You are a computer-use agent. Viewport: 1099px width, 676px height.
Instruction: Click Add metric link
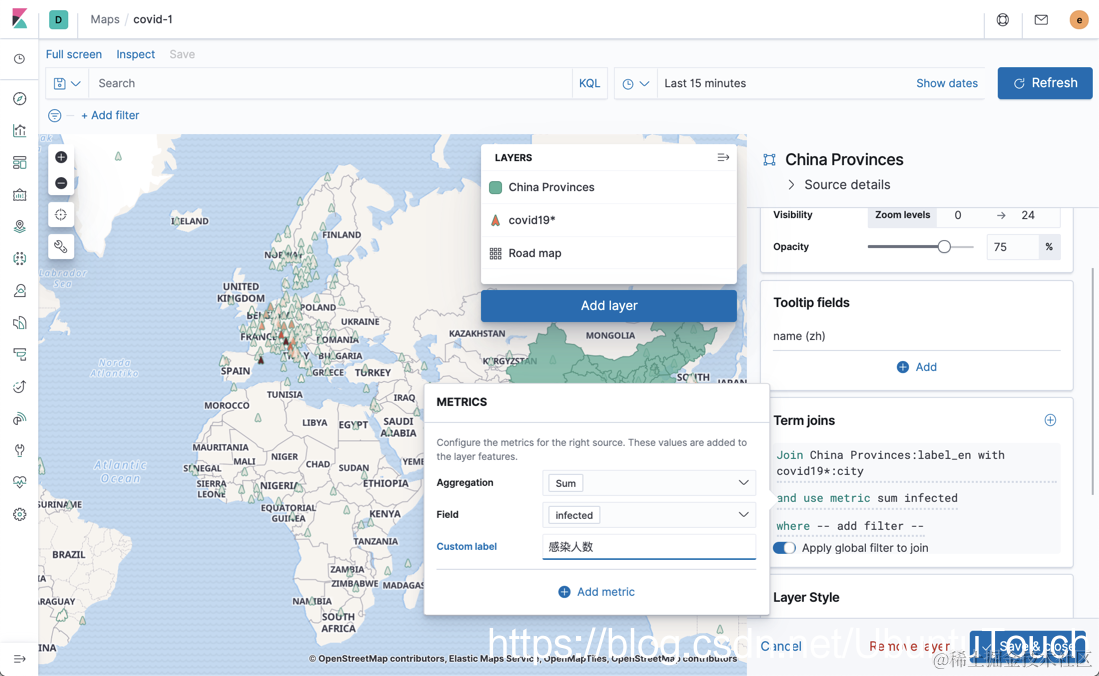tap(596, 592)
